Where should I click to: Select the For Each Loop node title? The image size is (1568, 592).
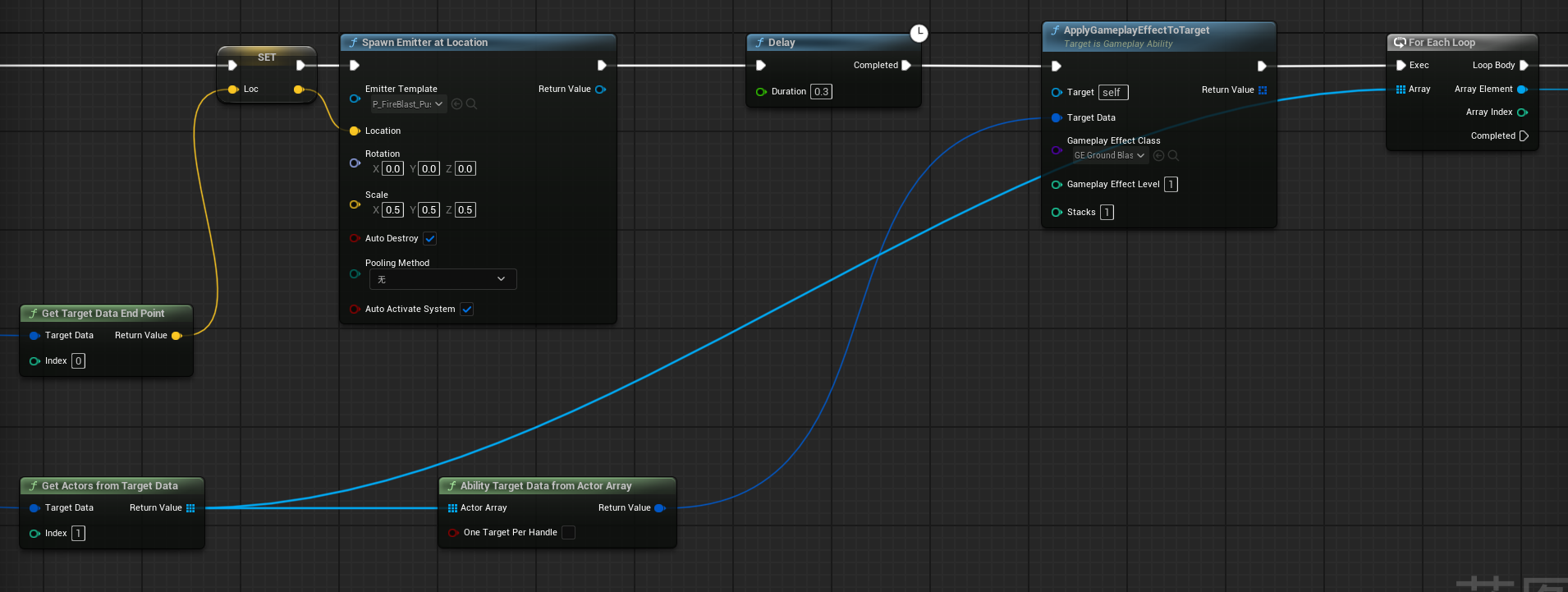[x=1442, y=42]
